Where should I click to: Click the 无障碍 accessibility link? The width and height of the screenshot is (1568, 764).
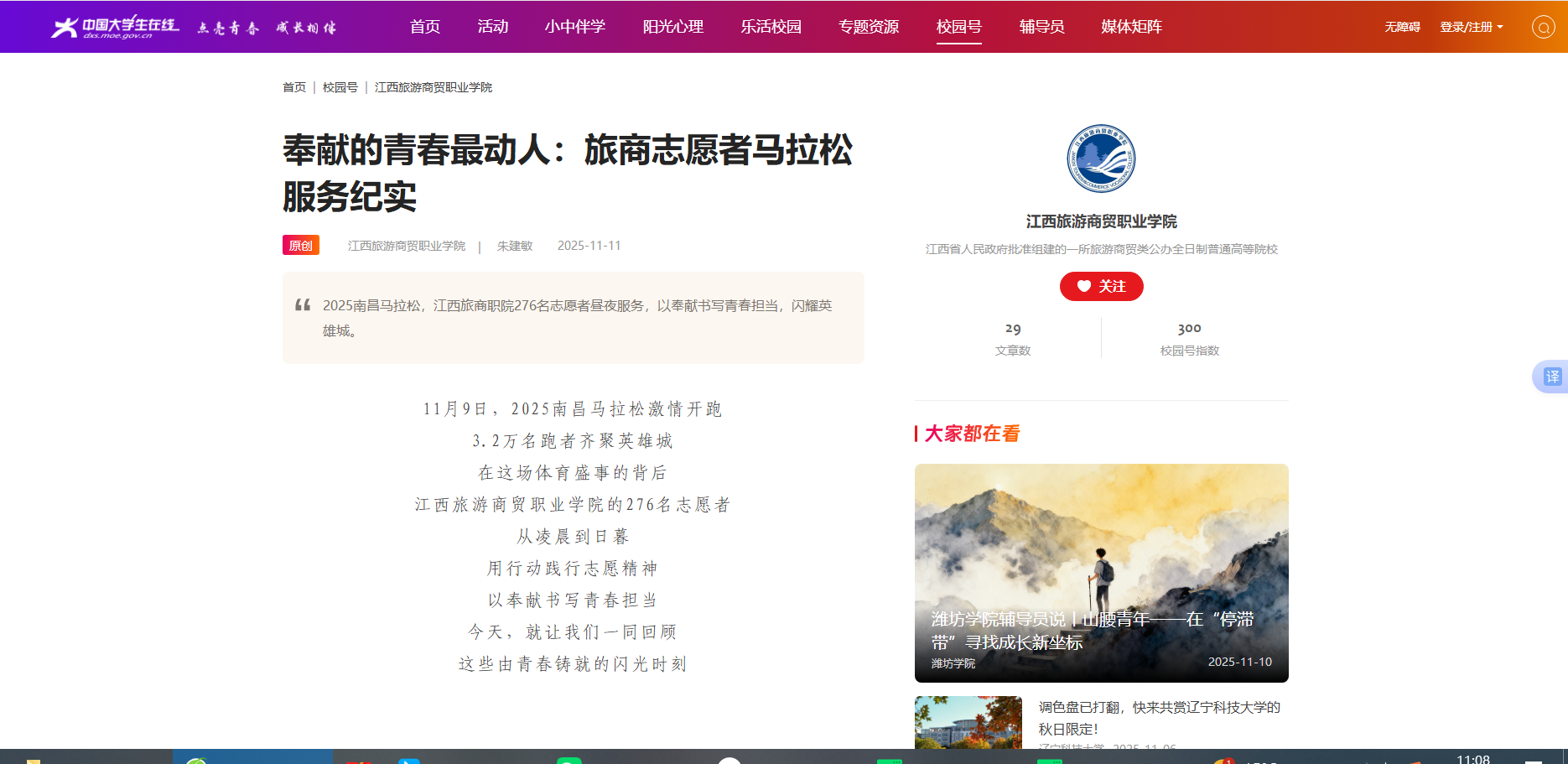click(x=1402, y=27)
